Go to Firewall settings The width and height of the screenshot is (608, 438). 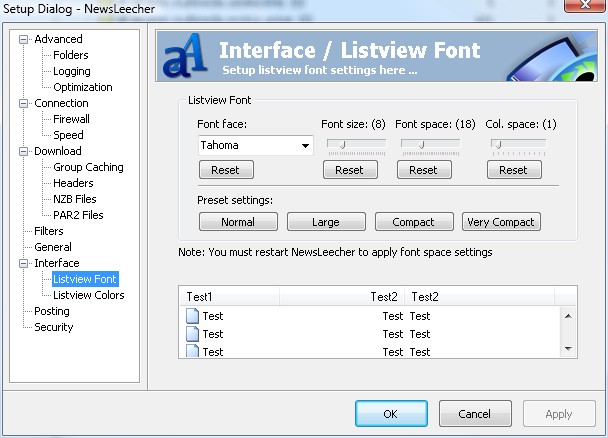(71, 119)
